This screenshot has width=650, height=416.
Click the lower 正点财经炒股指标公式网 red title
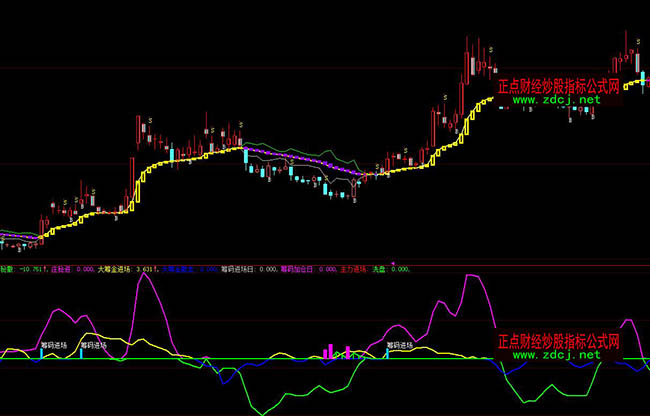pyautogui.click(x=559, y=341)
